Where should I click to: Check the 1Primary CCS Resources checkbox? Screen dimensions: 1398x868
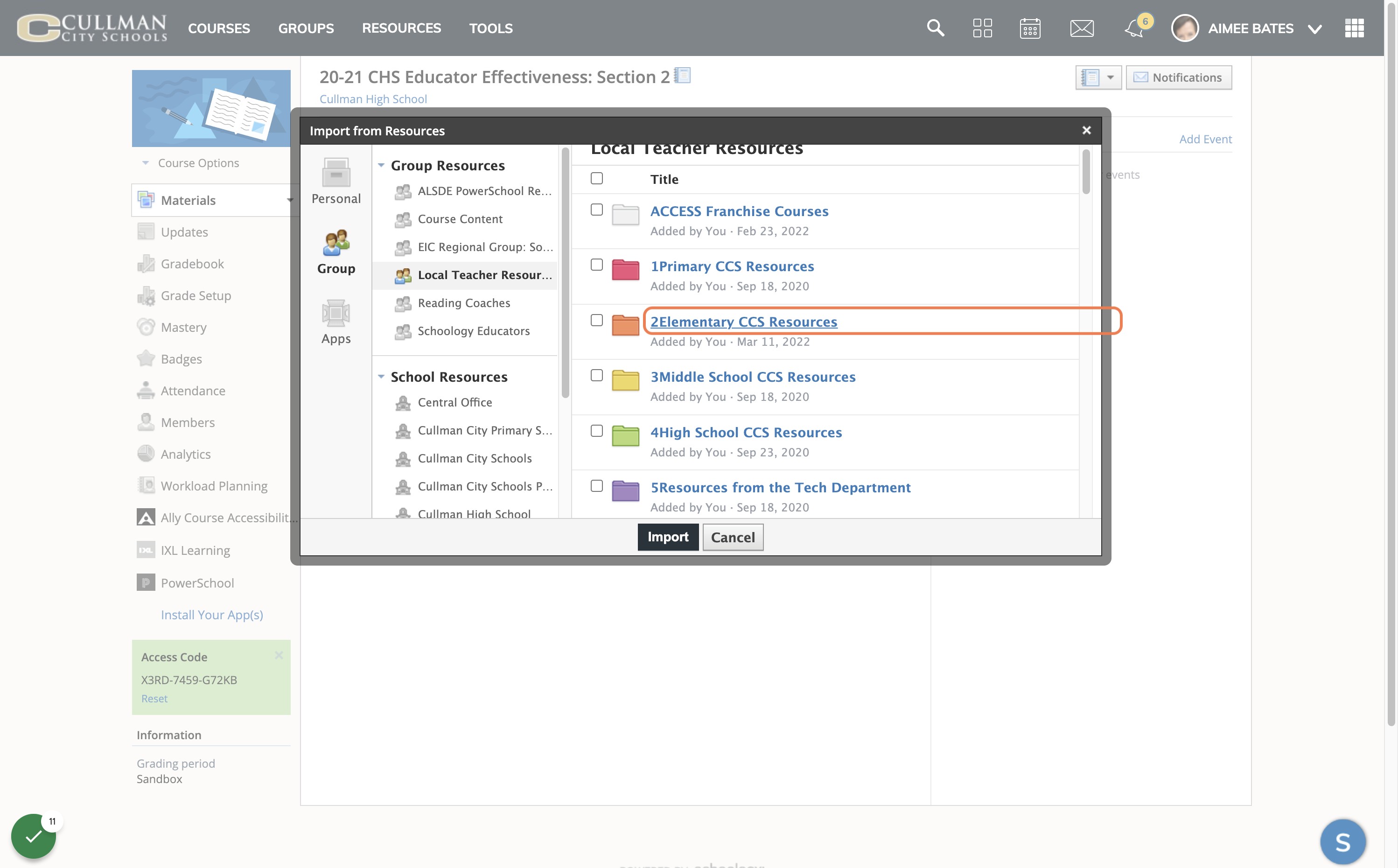(597, 265)
